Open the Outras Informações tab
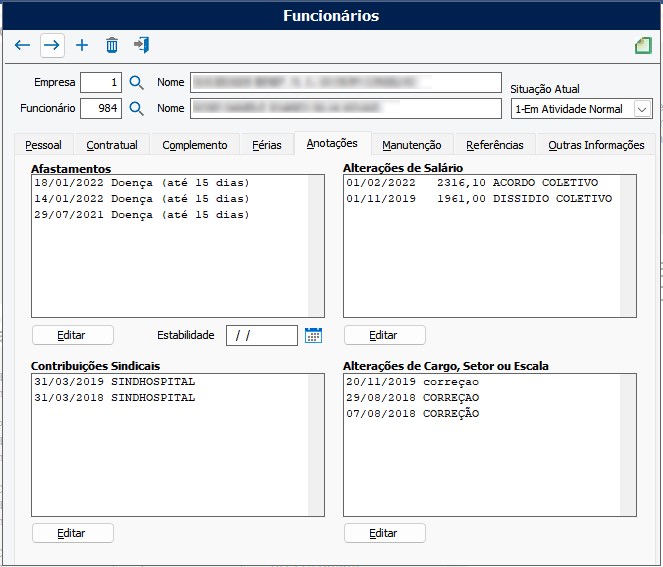The image size is (663, 567). click(x=596, y=145)
